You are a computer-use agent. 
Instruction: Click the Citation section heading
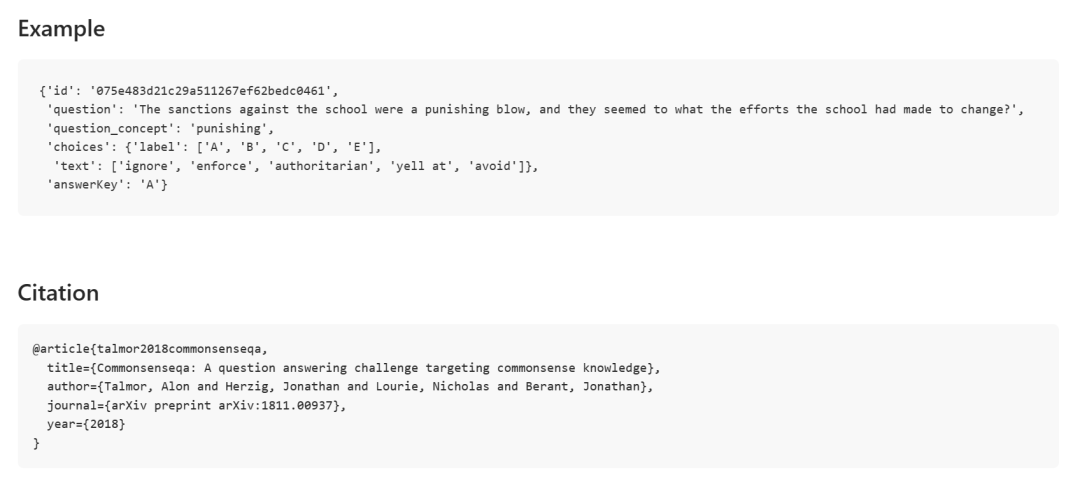click(58, 293)
